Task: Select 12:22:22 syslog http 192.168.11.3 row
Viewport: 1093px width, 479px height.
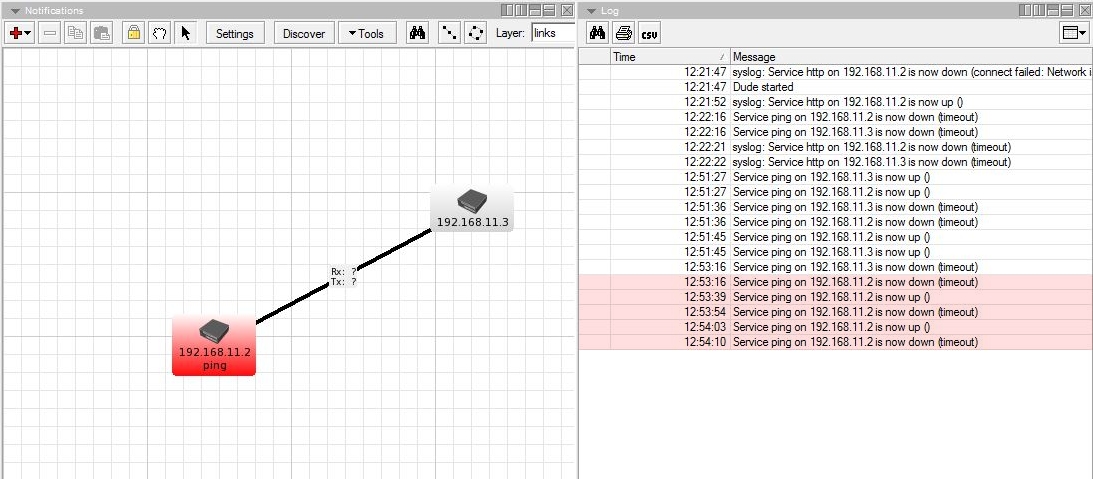Action: (x=836, y=162)
